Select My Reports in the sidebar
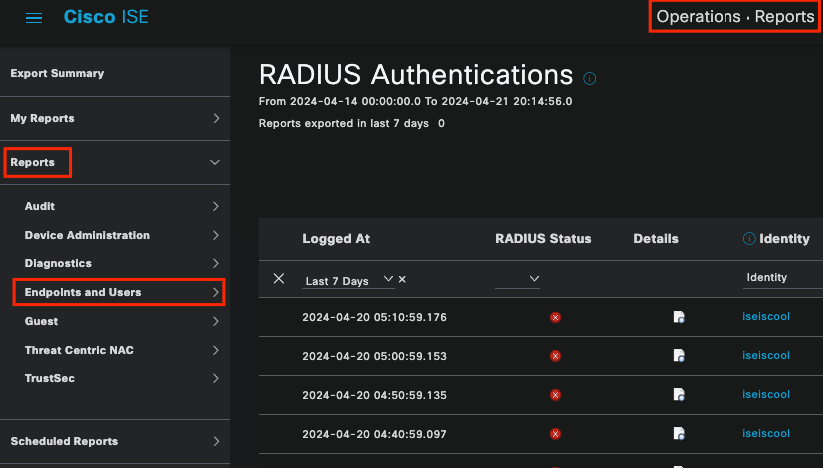This screenshot has width=823, height=468. (43, 119)
